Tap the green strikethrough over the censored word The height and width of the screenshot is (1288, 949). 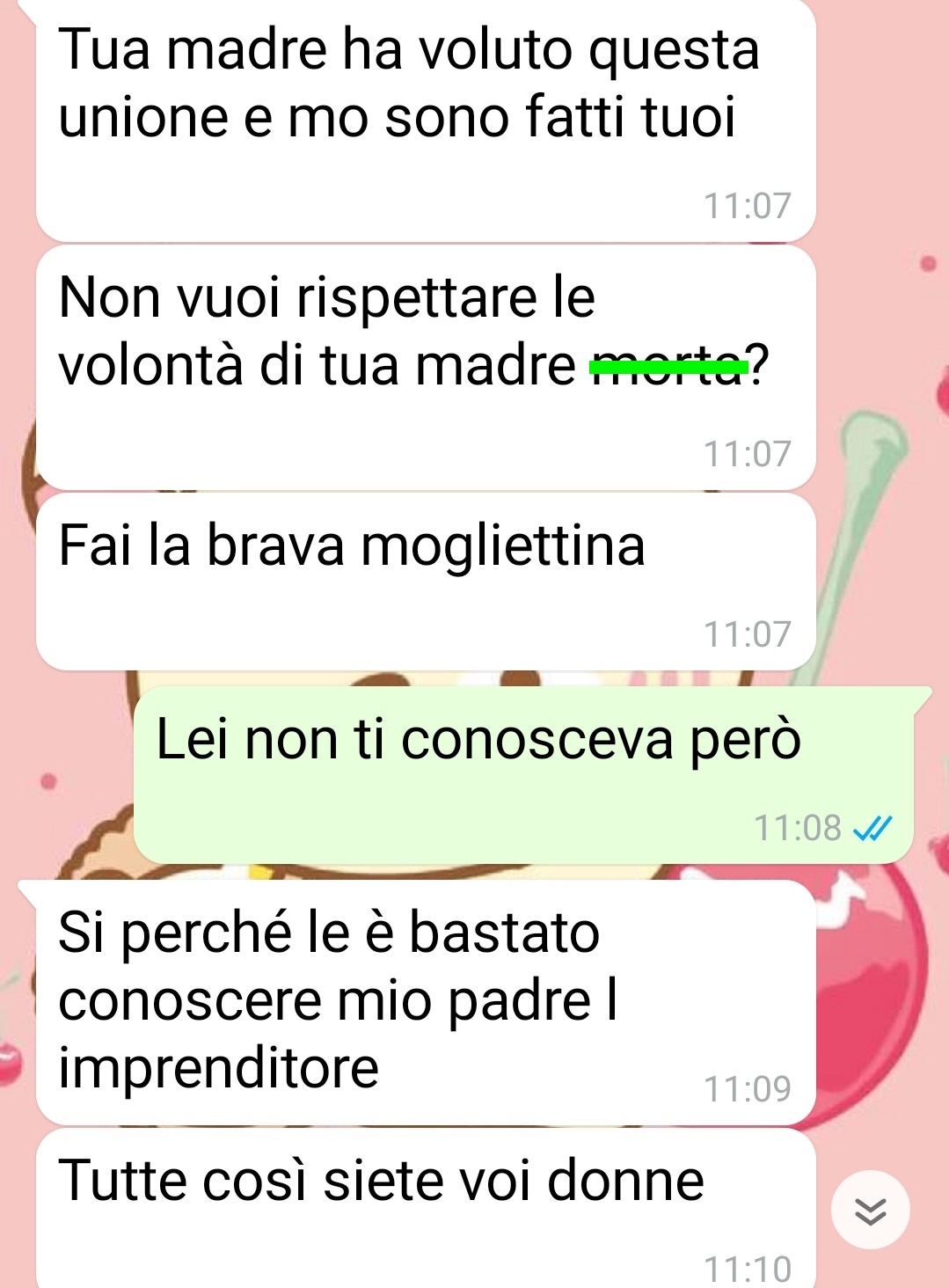(669, 362)
